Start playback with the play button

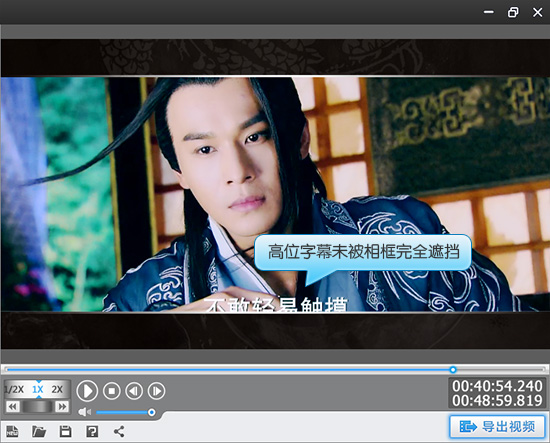(x=87, y=391)
